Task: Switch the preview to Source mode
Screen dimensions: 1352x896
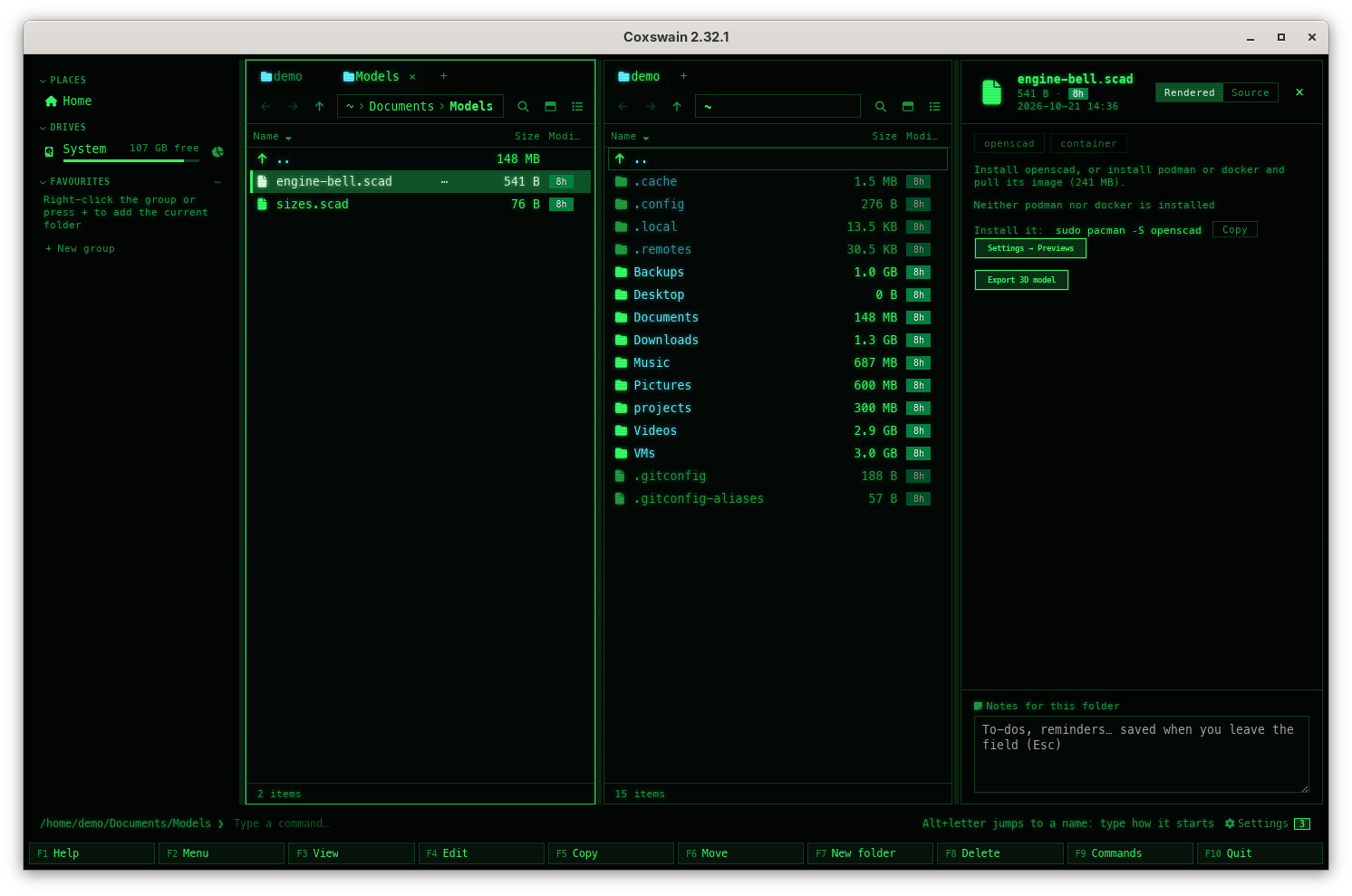Action: tap(1250, 92)
